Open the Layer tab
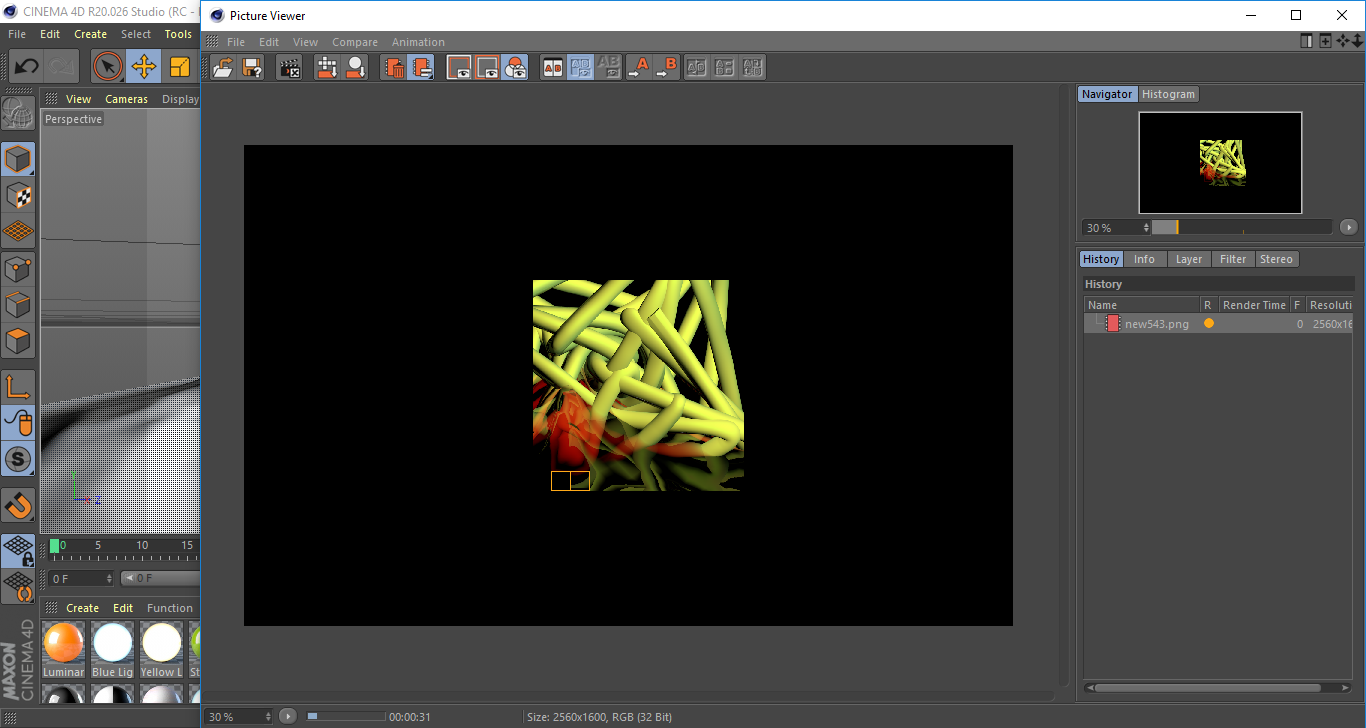 pyautogui.click(x=1189, y=259)
